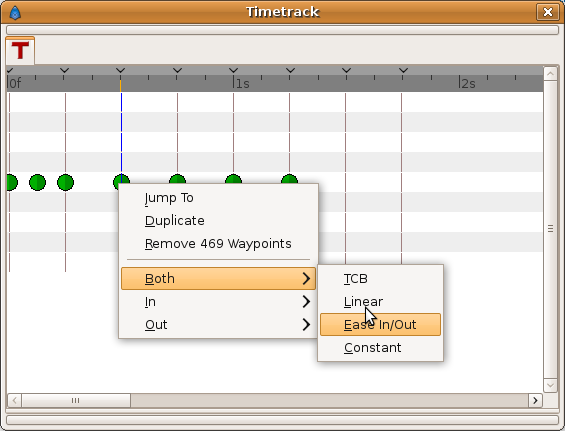Expand the Out interpolation submenu
Viewport: 565px width, 431px height.
pos(218,325)
